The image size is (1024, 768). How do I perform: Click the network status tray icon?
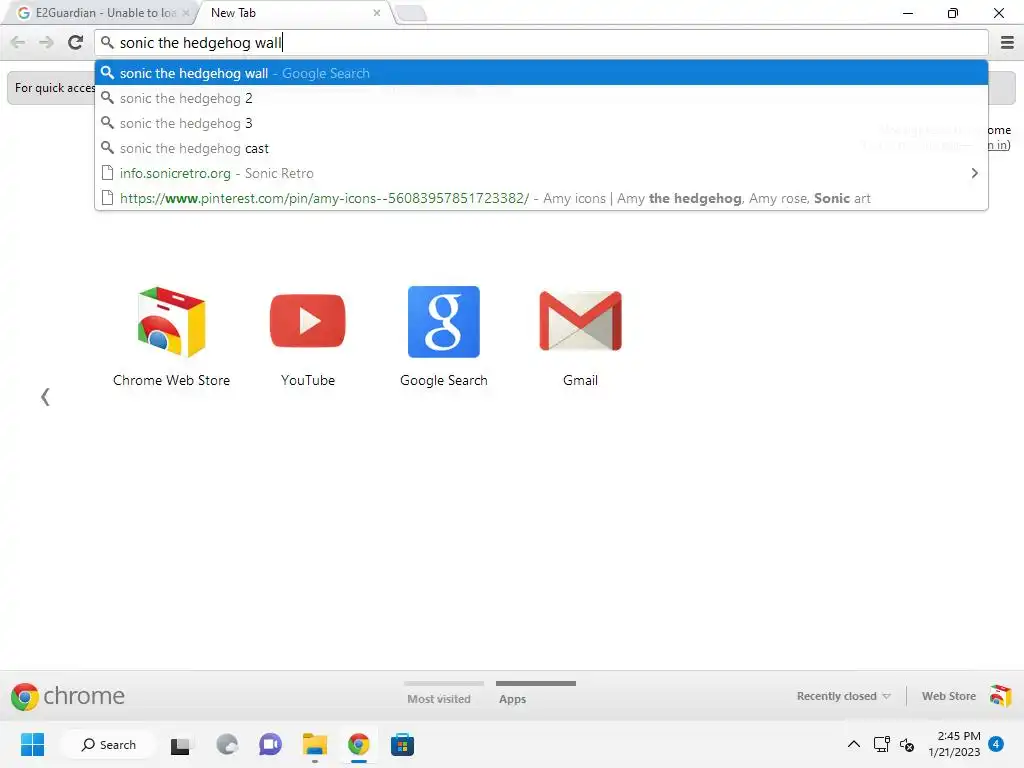point(882,744)
